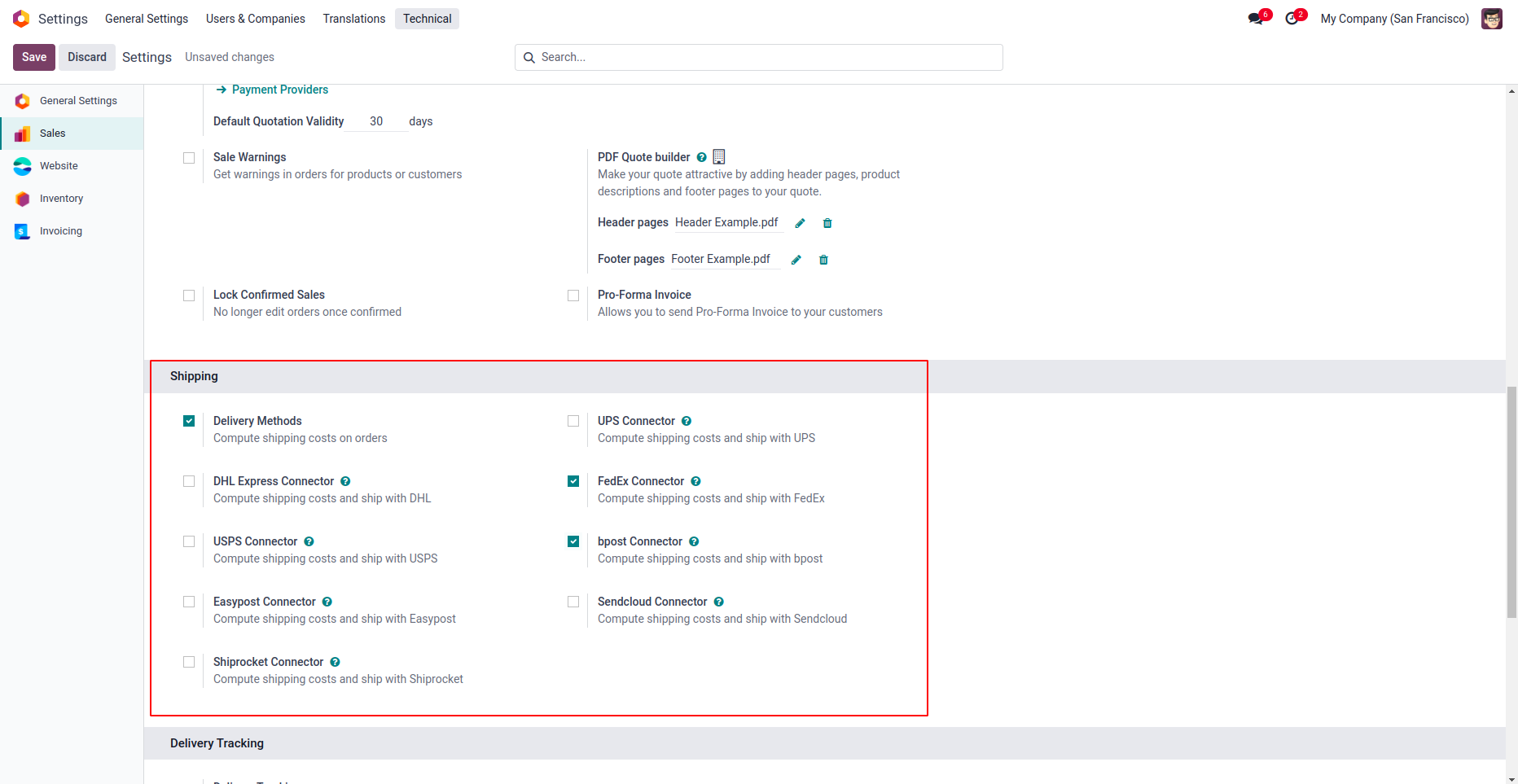Click the Save button

[x=34, y=57]
